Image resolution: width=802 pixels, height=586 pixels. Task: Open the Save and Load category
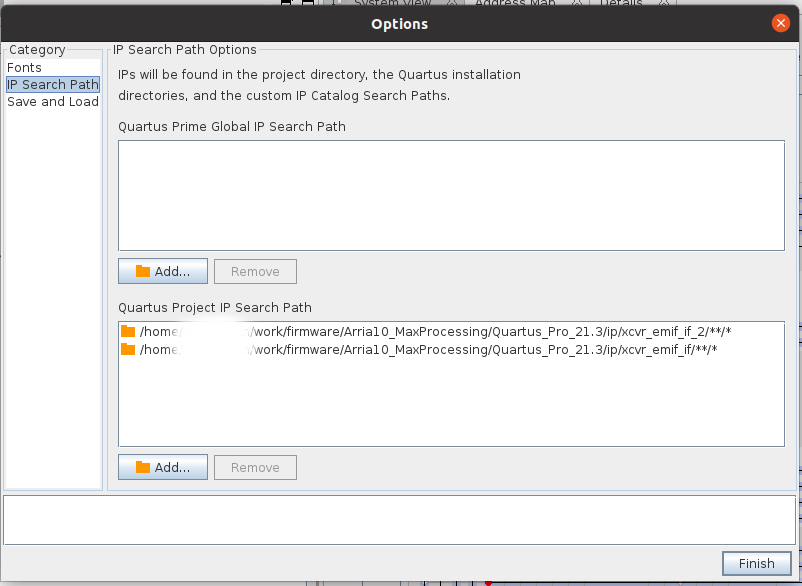[53, 102]
